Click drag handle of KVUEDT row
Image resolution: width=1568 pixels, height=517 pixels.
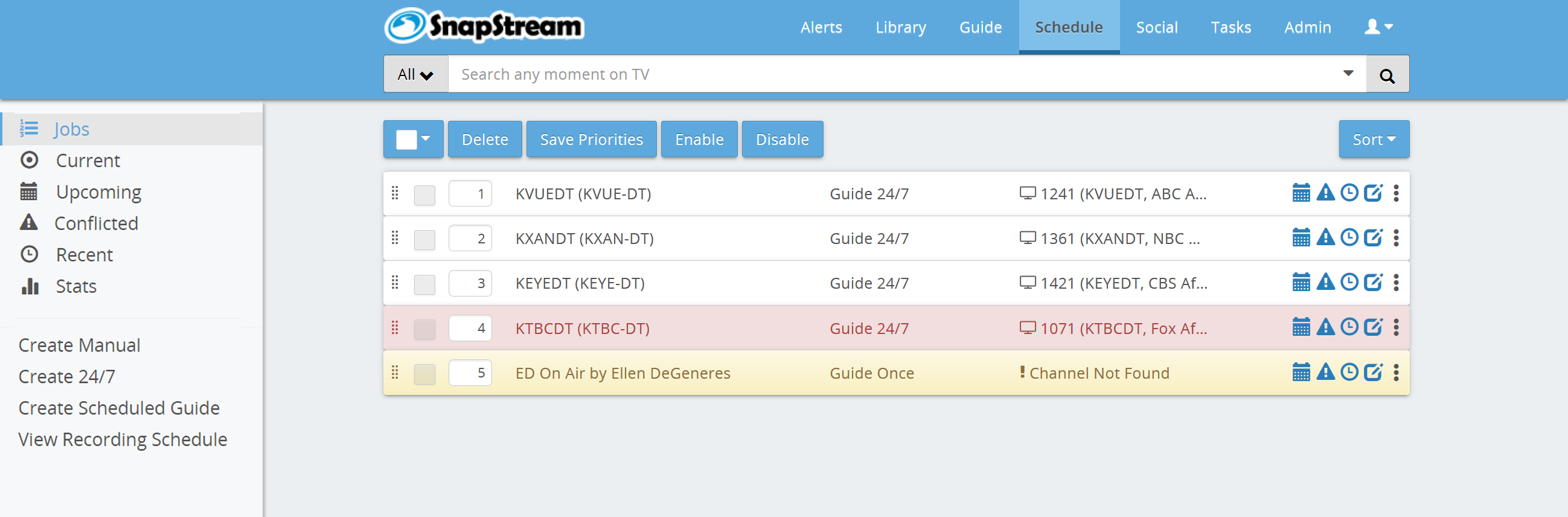click(x=395, y=193)
